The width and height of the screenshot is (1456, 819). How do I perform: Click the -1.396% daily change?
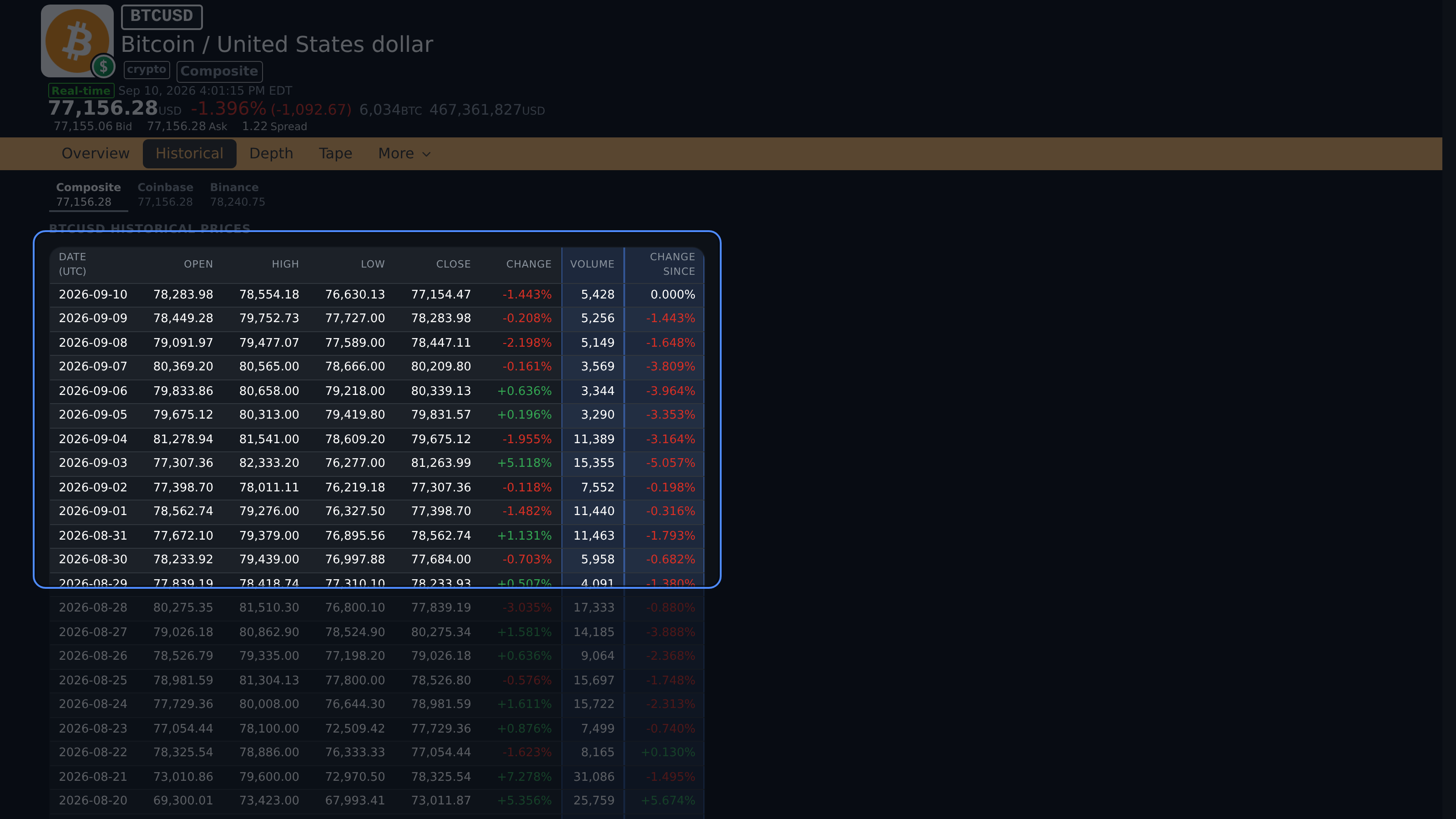228,109
